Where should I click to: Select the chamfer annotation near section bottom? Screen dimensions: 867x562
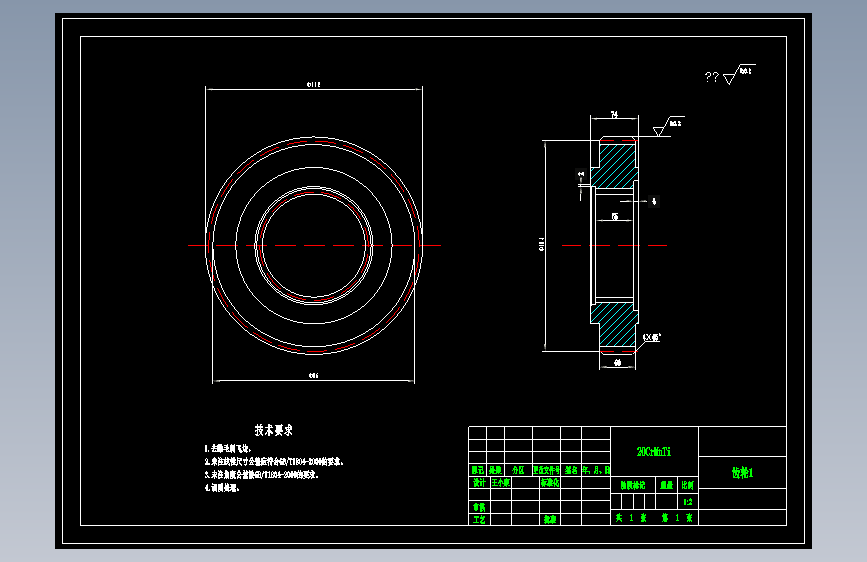(652, 337)
